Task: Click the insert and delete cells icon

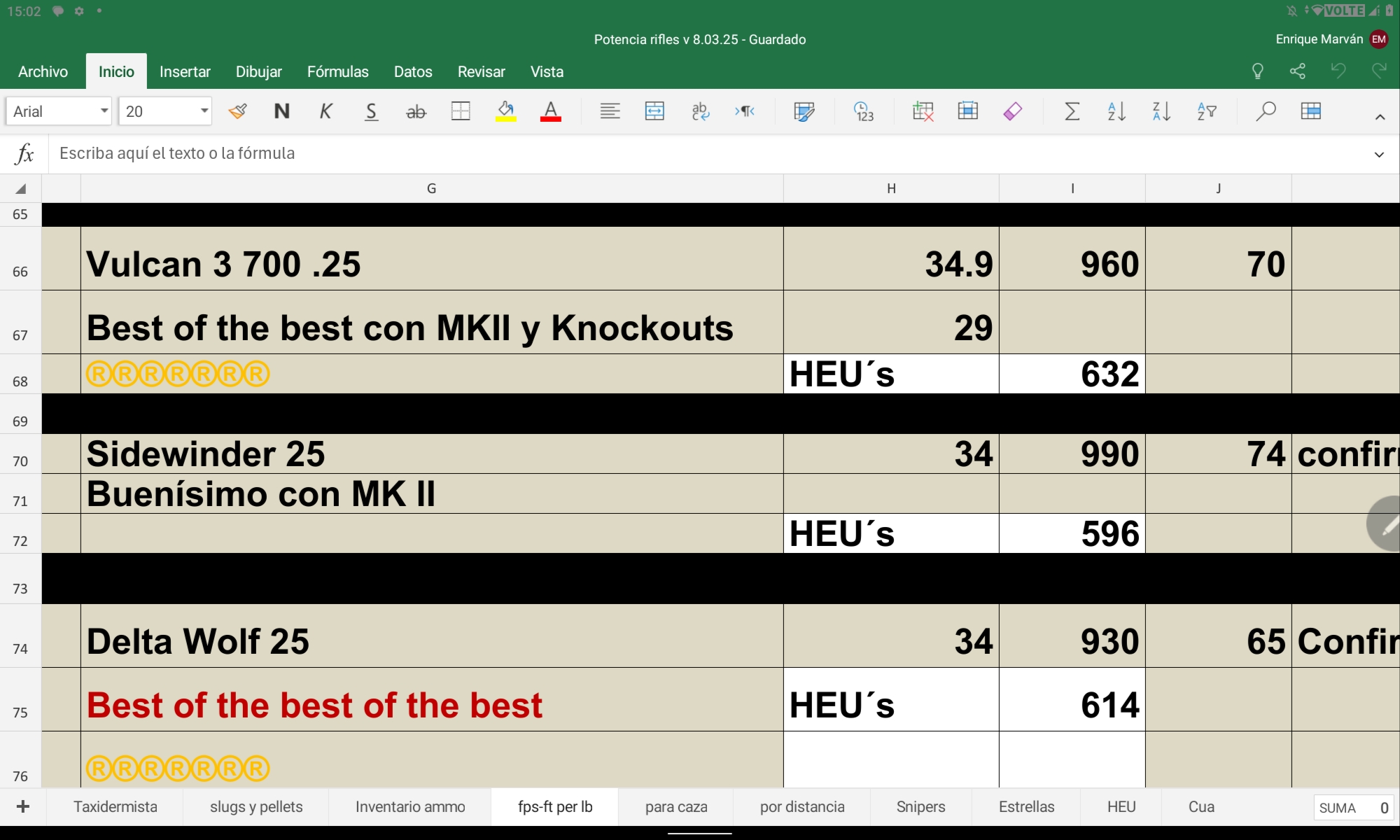Action: point(923,111)
